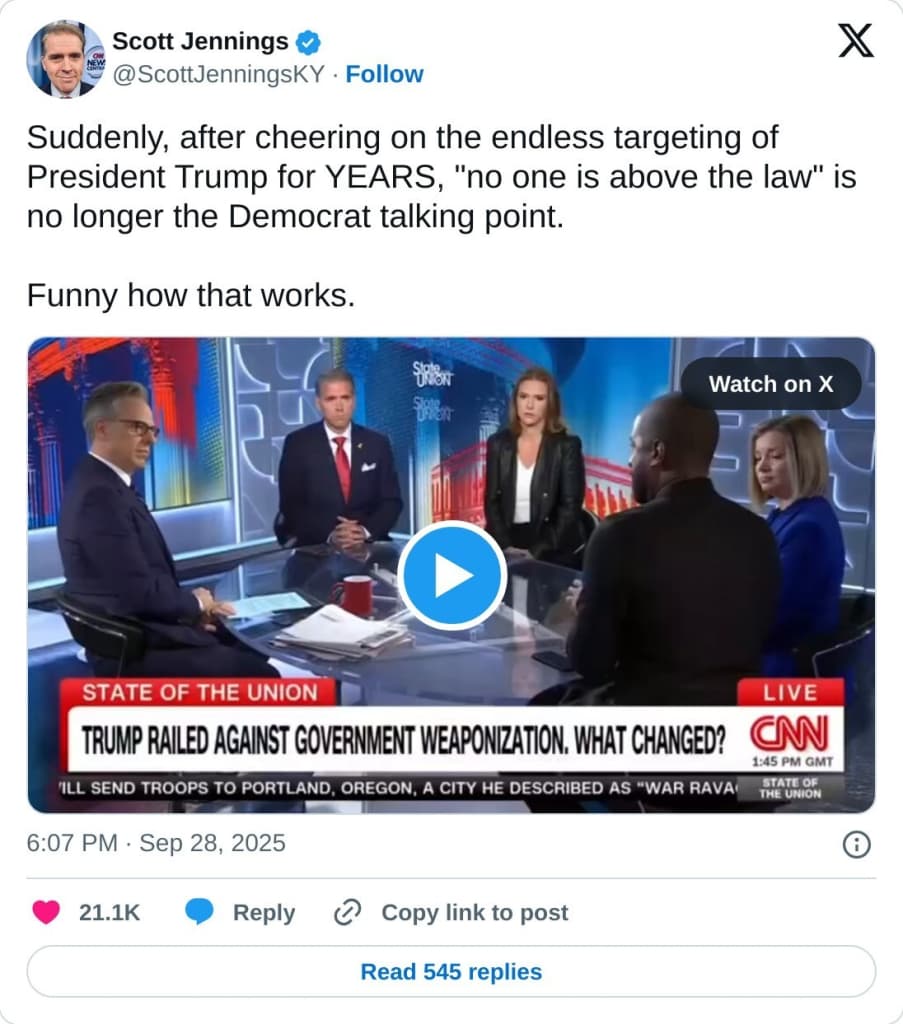Click the blue verified badge
Screen dimensions: 903x1024
(x=308, y=42)
